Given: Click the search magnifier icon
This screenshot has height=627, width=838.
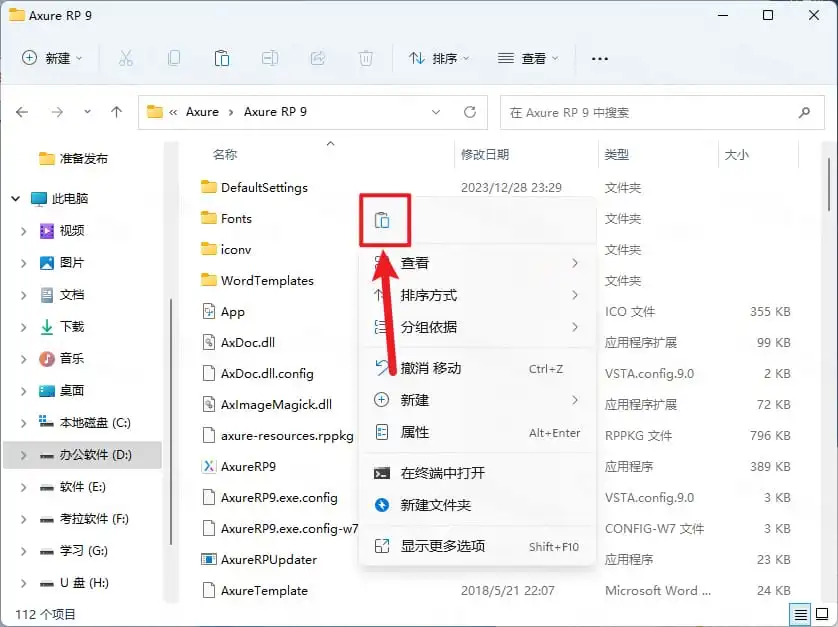Looking at the screenshot, I should 804,112.
